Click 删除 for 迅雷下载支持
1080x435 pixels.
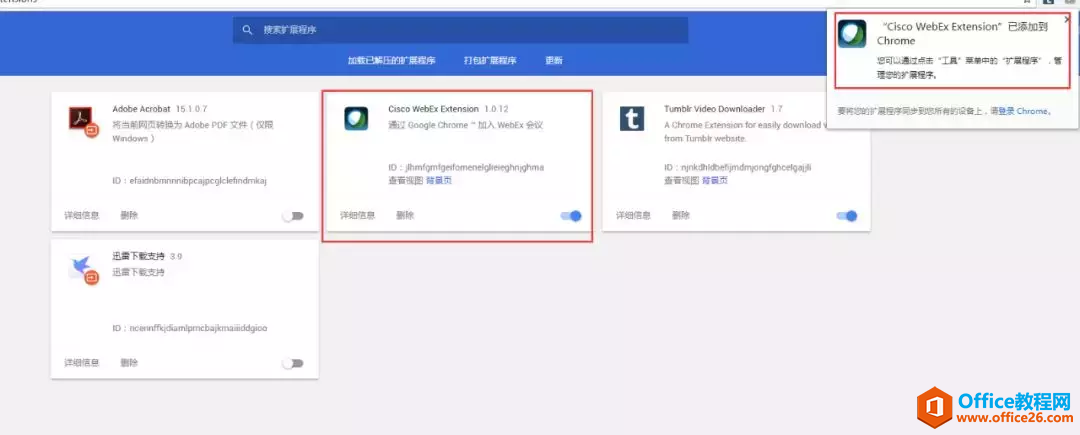(129, 363)
